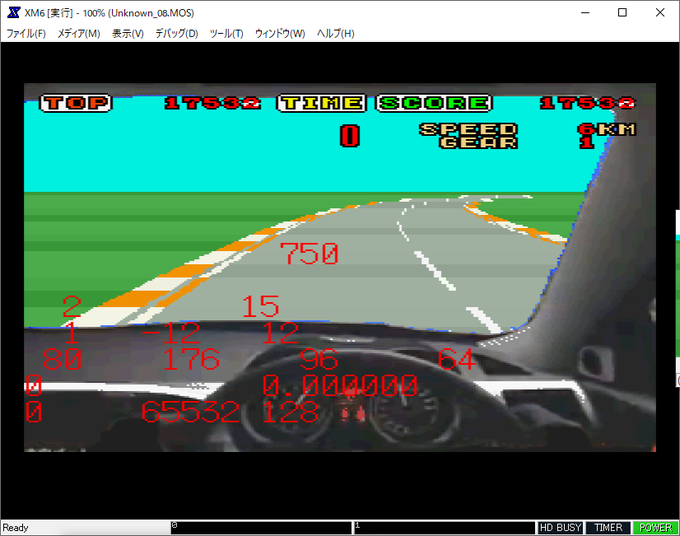
Task: Click the Ready status bar text
Action: pyautogui.click(x=16, y=528)
